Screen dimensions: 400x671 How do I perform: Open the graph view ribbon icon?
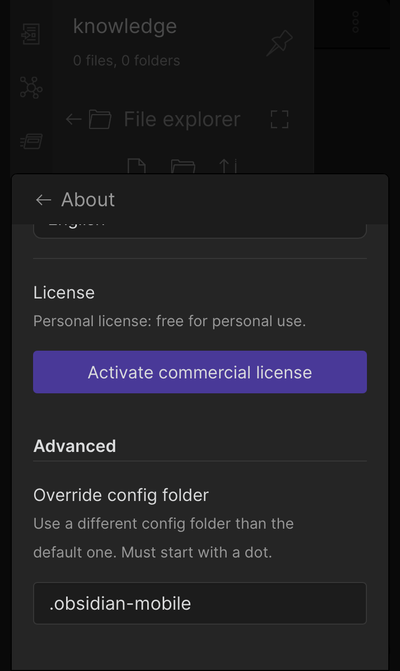31,88
